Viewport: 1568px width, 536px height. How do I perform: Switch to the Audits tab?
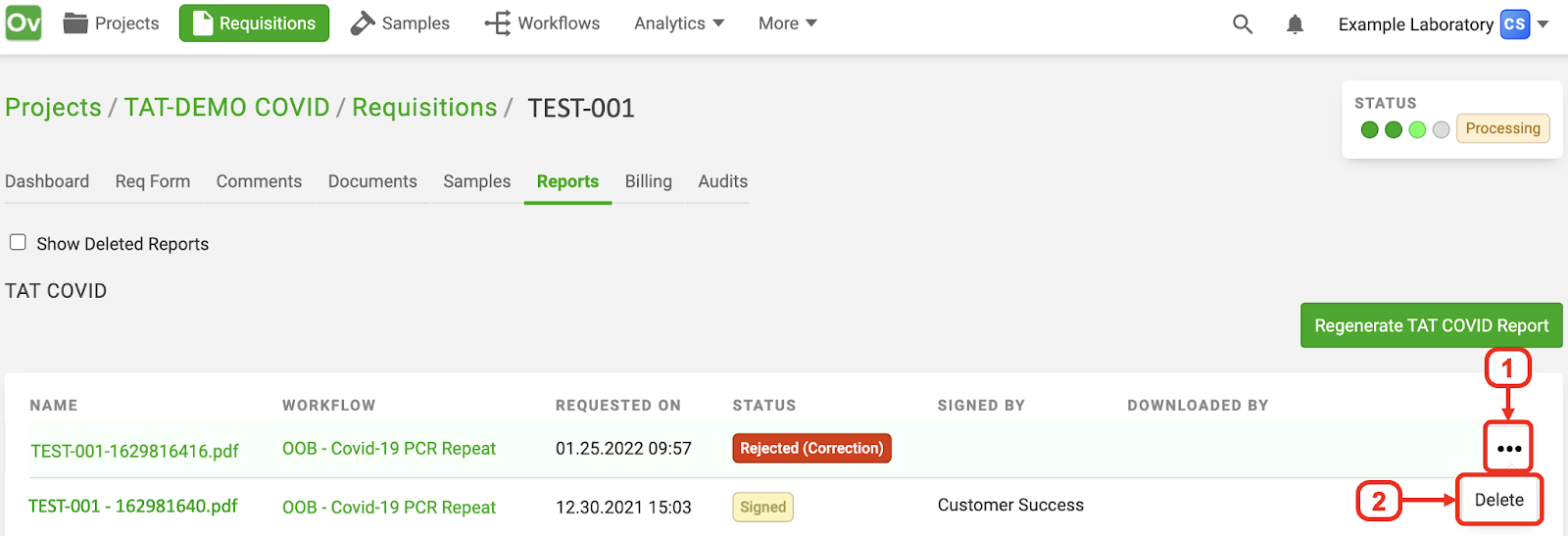(x=723, y=181)
